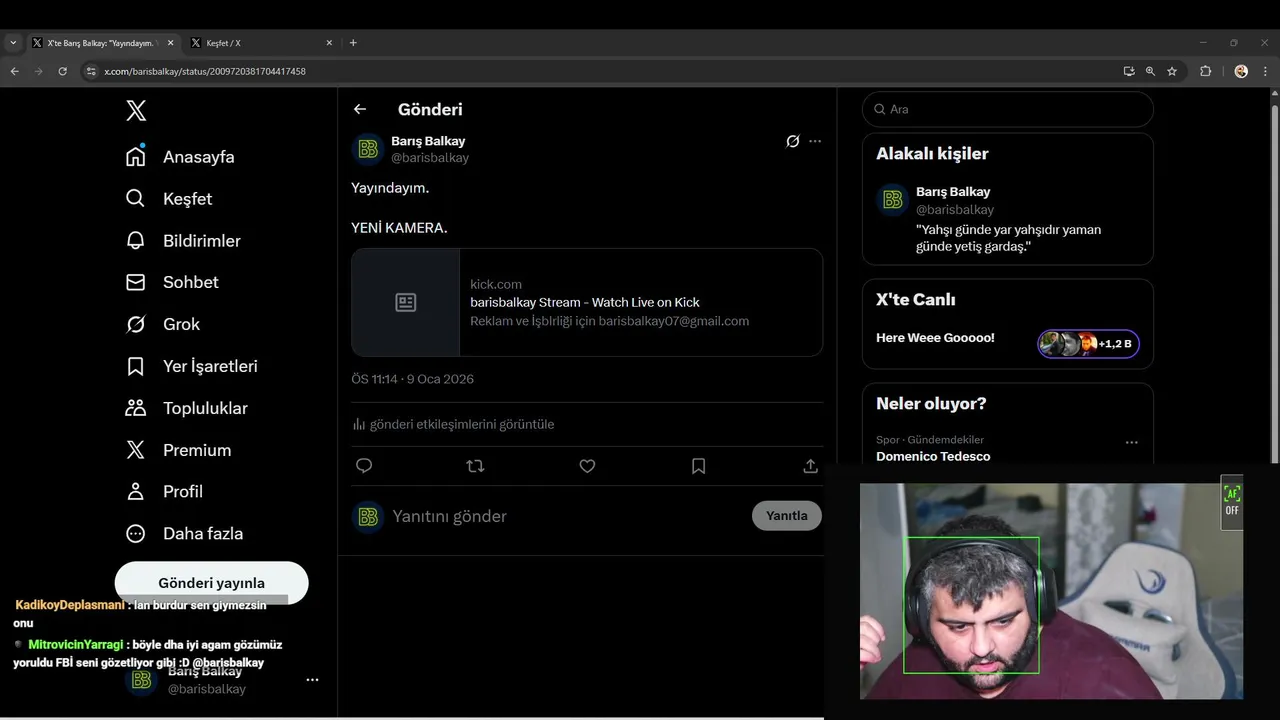Open Sohbet envelope icon
This screenshot has height=720, width=1280.
[136, 282]
